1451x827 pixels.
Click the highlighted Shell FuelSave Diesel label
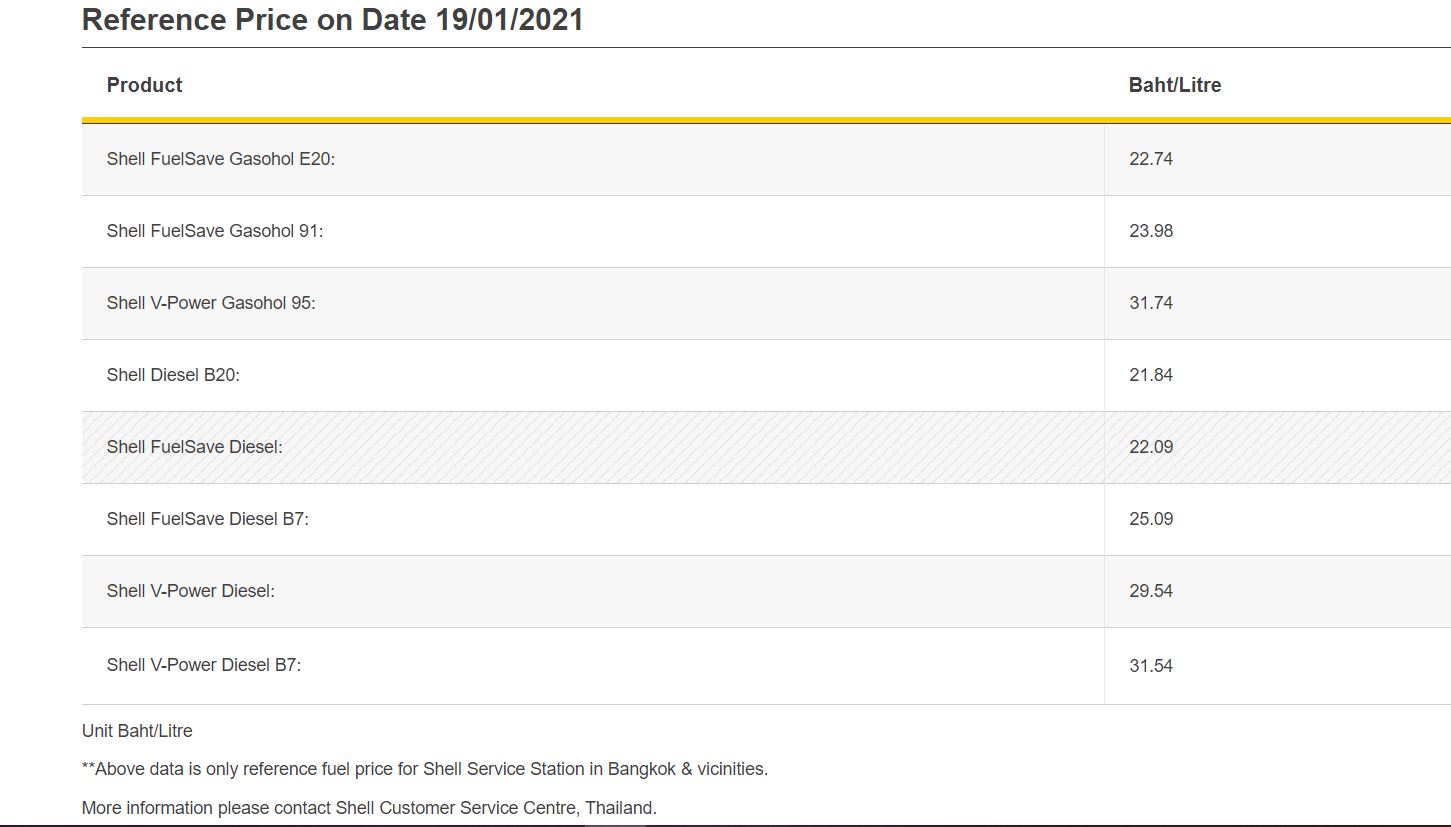[x=195, y=447]
